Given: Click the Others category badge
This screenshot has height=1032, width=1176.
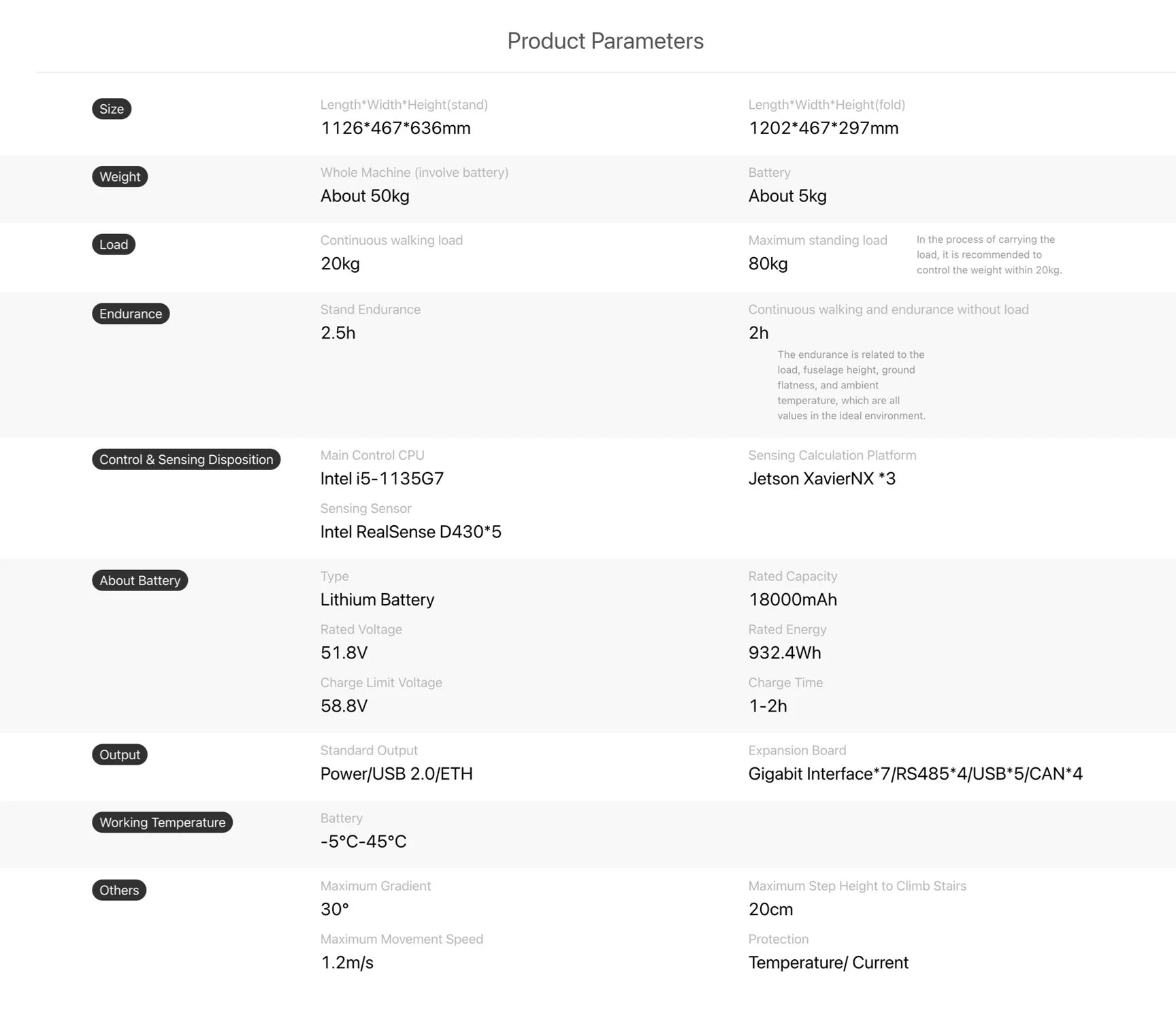Looking at the screenshot, I should [x=119, y=890].
